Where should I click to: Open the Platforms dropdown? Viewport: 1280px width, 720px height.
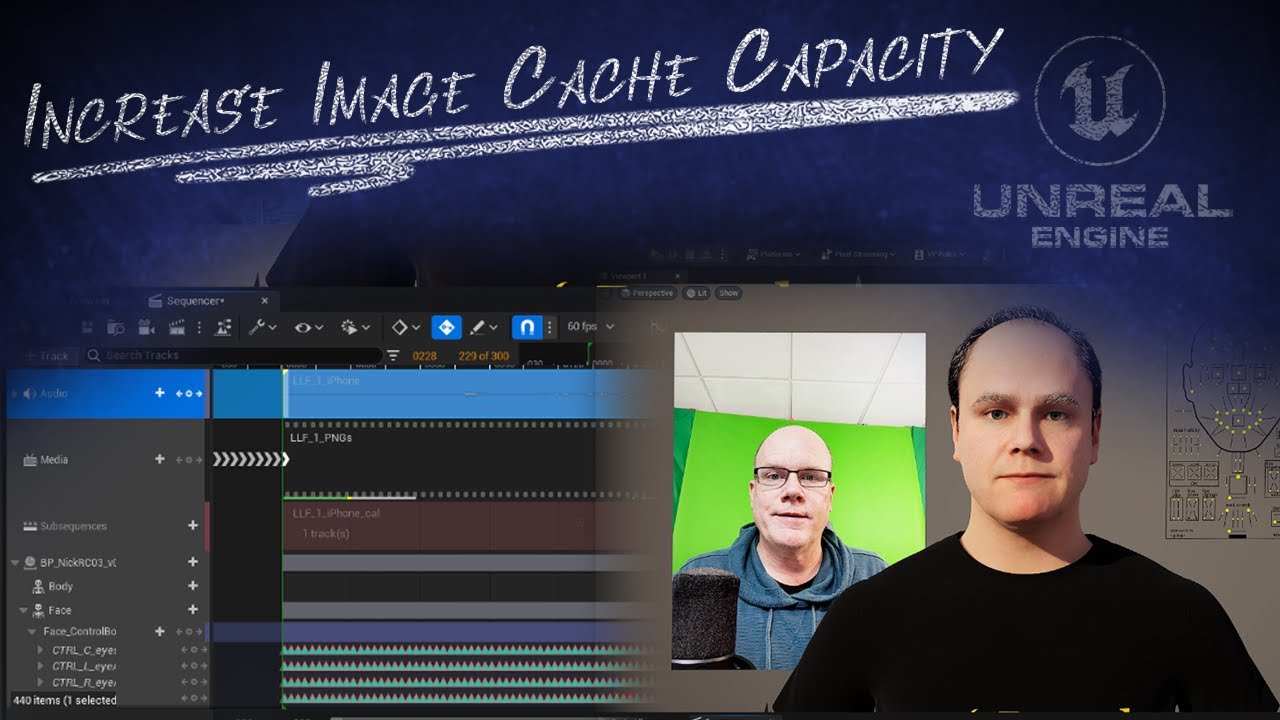pyautogui.click(x=773, y=254)
